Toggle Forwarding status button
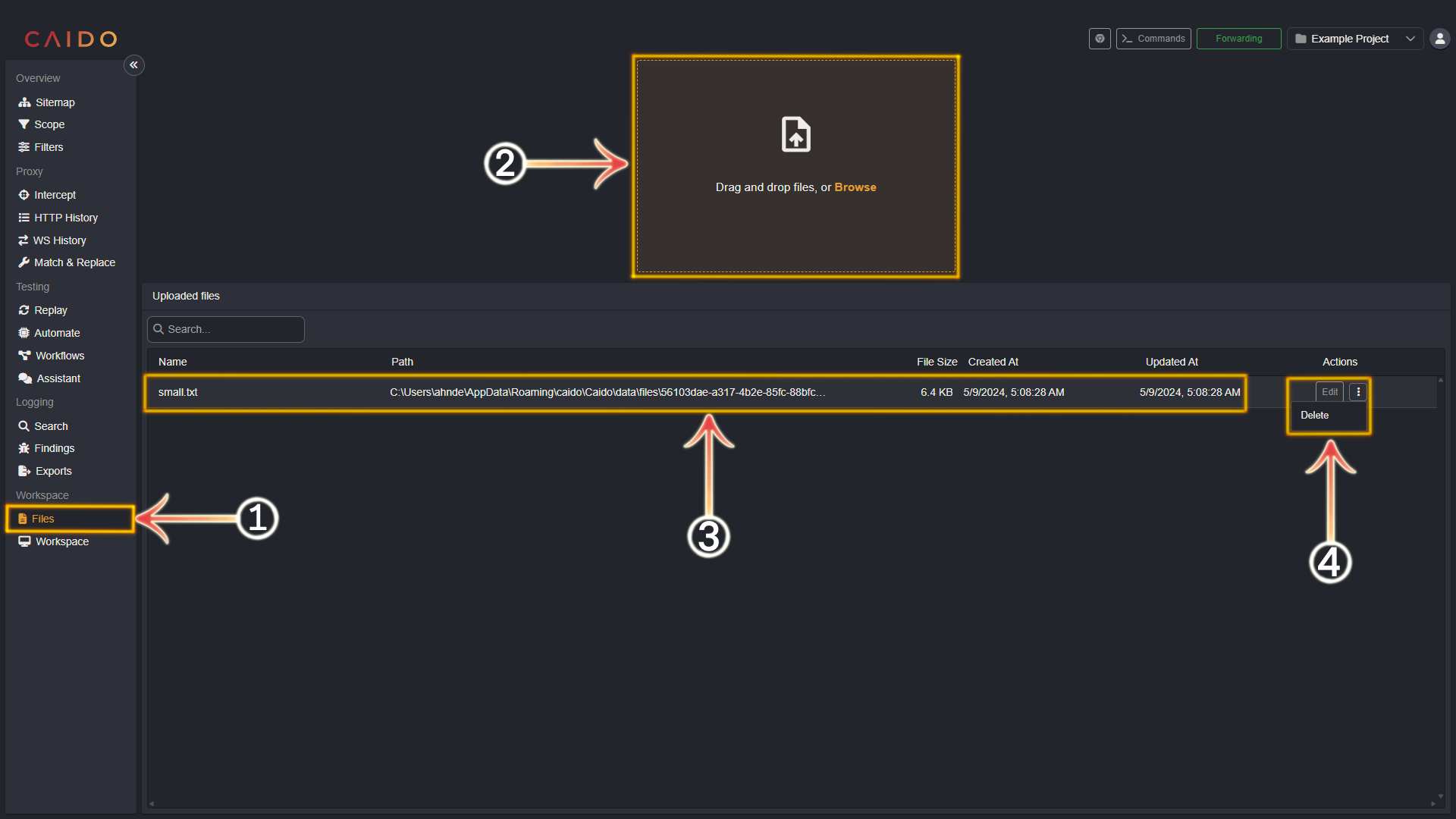1456x819 pixels. 1237,38
